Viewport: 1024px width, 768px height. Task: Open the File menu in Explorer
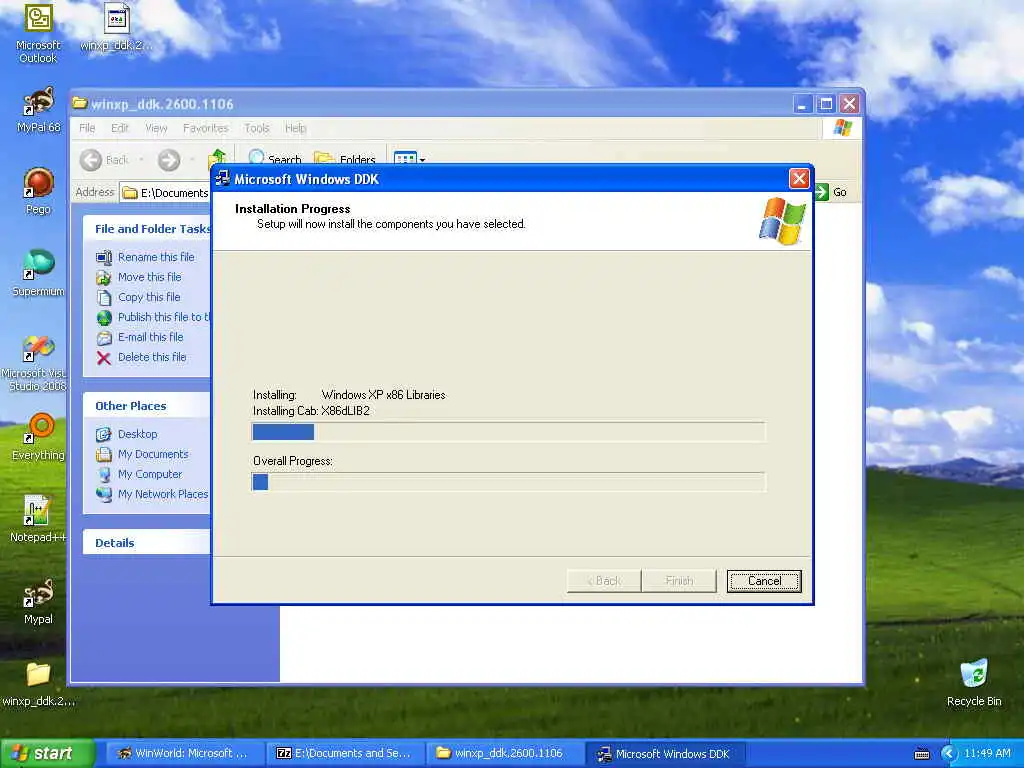[x=87, y=128]
